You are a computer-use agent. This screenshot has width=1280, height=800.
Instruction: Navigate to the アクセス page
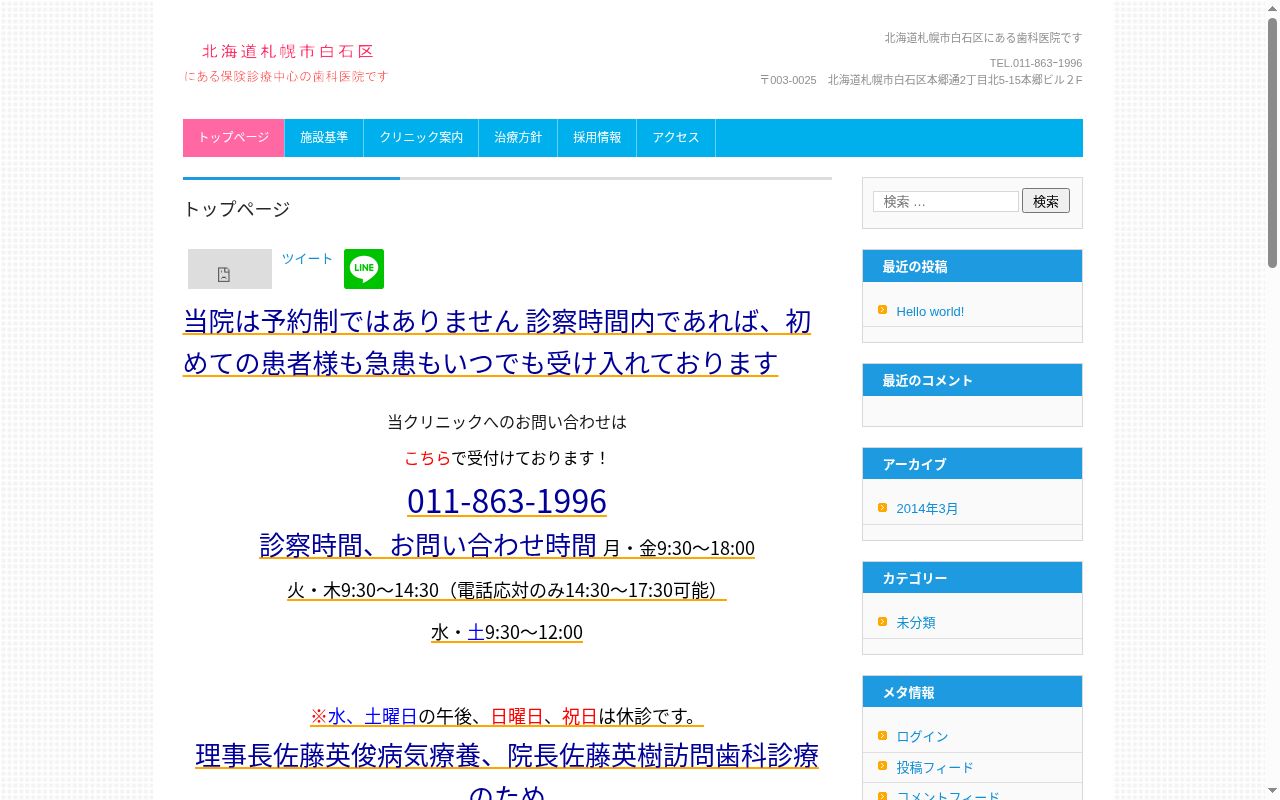[x=676, y=138]
